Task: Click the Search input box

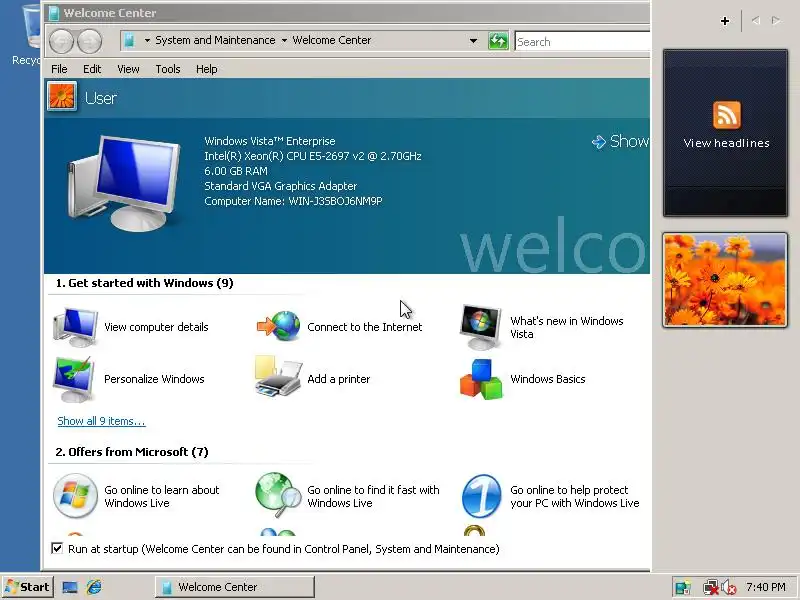Action: tap(582, 41)
